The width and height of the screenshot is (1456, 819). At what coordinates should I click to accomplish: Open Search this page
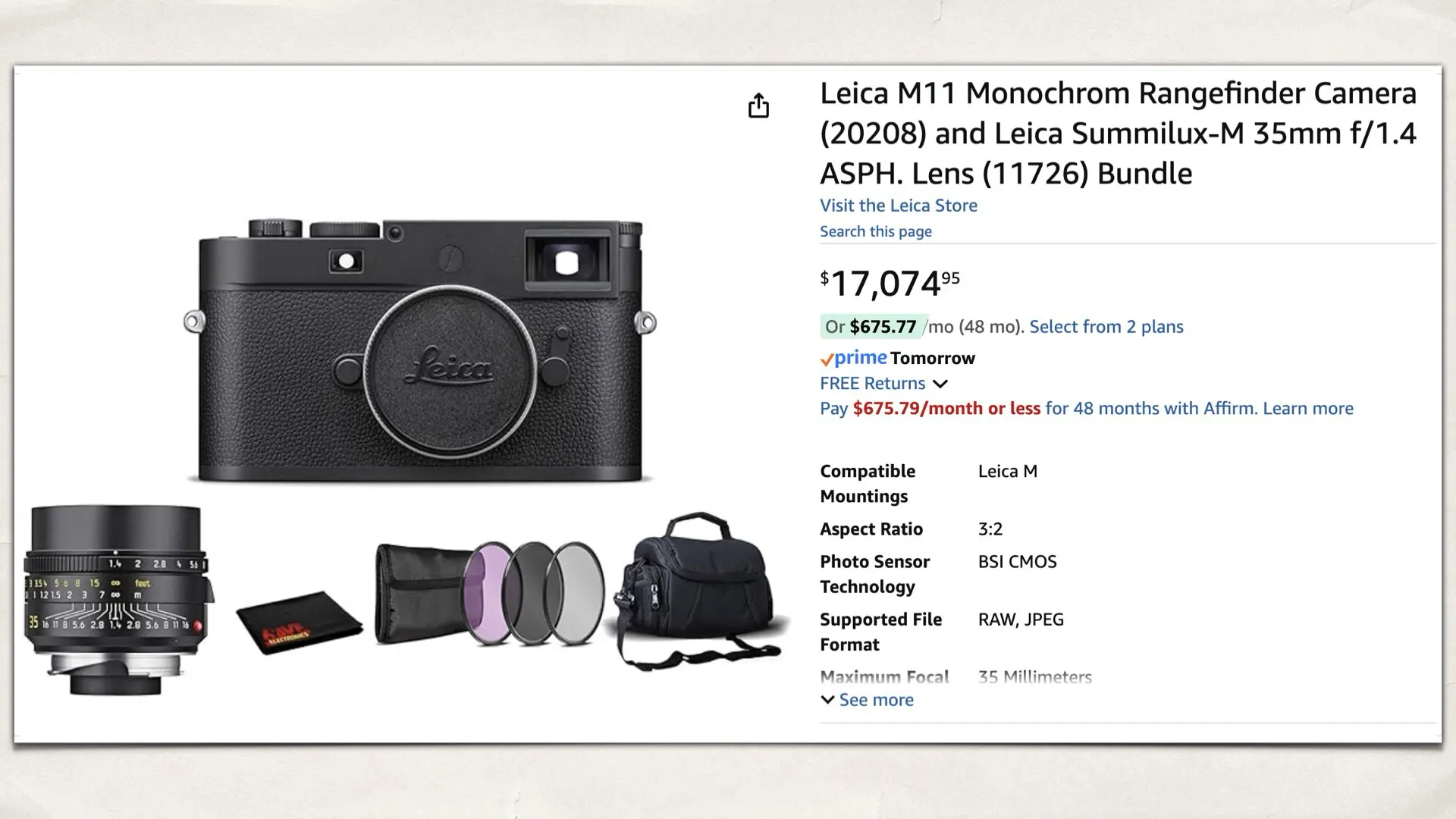coord(875,231)
